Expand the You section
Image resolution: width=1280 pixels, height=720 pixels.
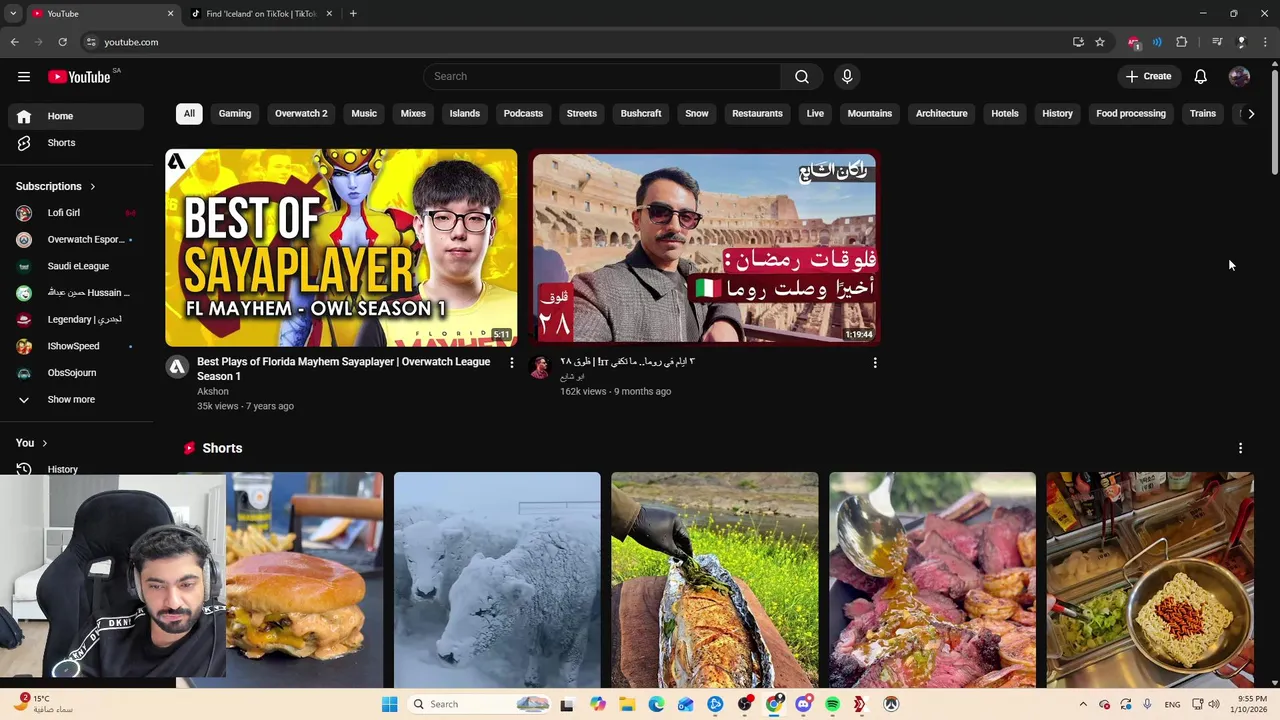(x=32, y=443)
